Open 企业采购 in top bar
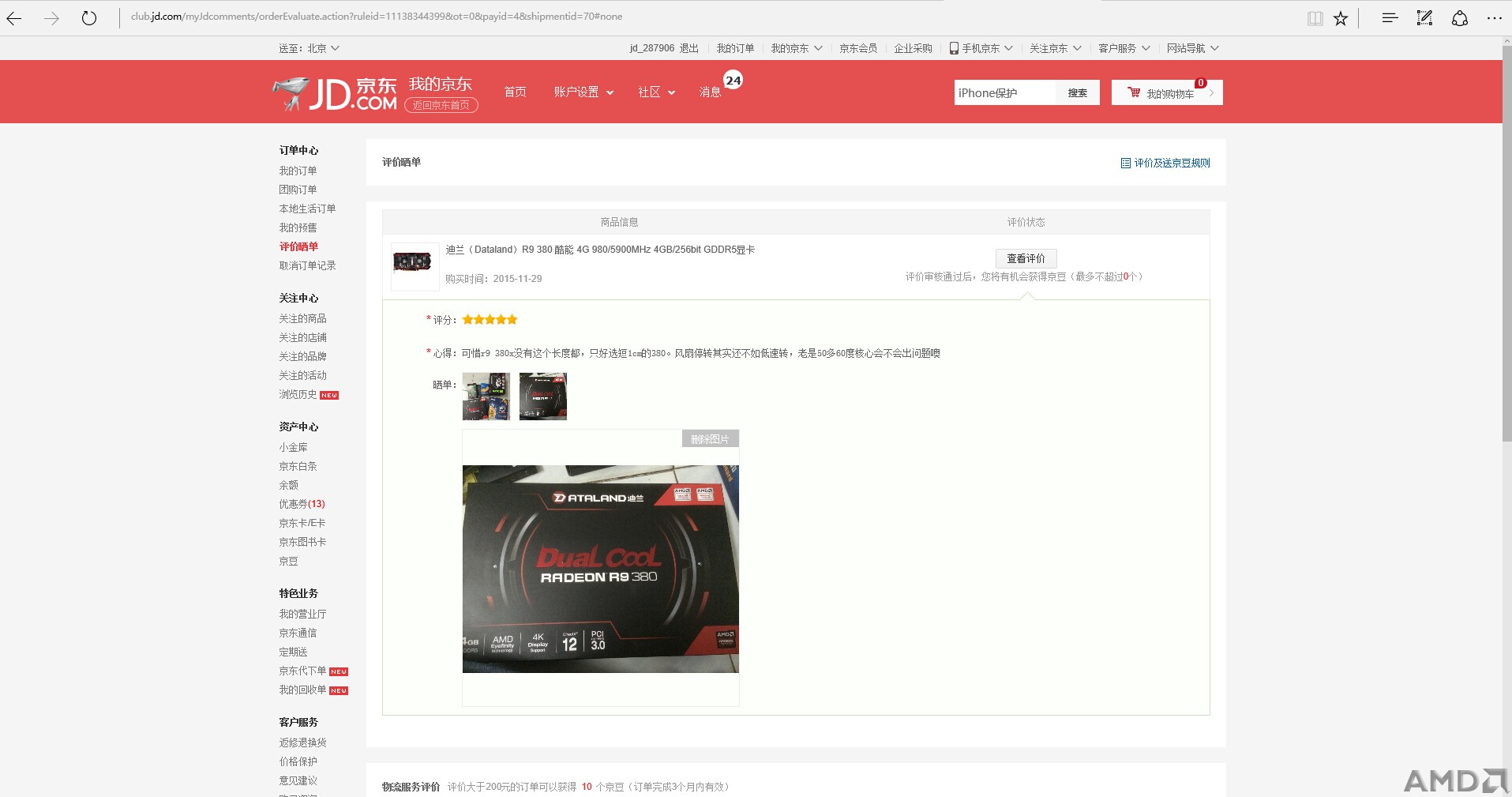 click(913, 48)
